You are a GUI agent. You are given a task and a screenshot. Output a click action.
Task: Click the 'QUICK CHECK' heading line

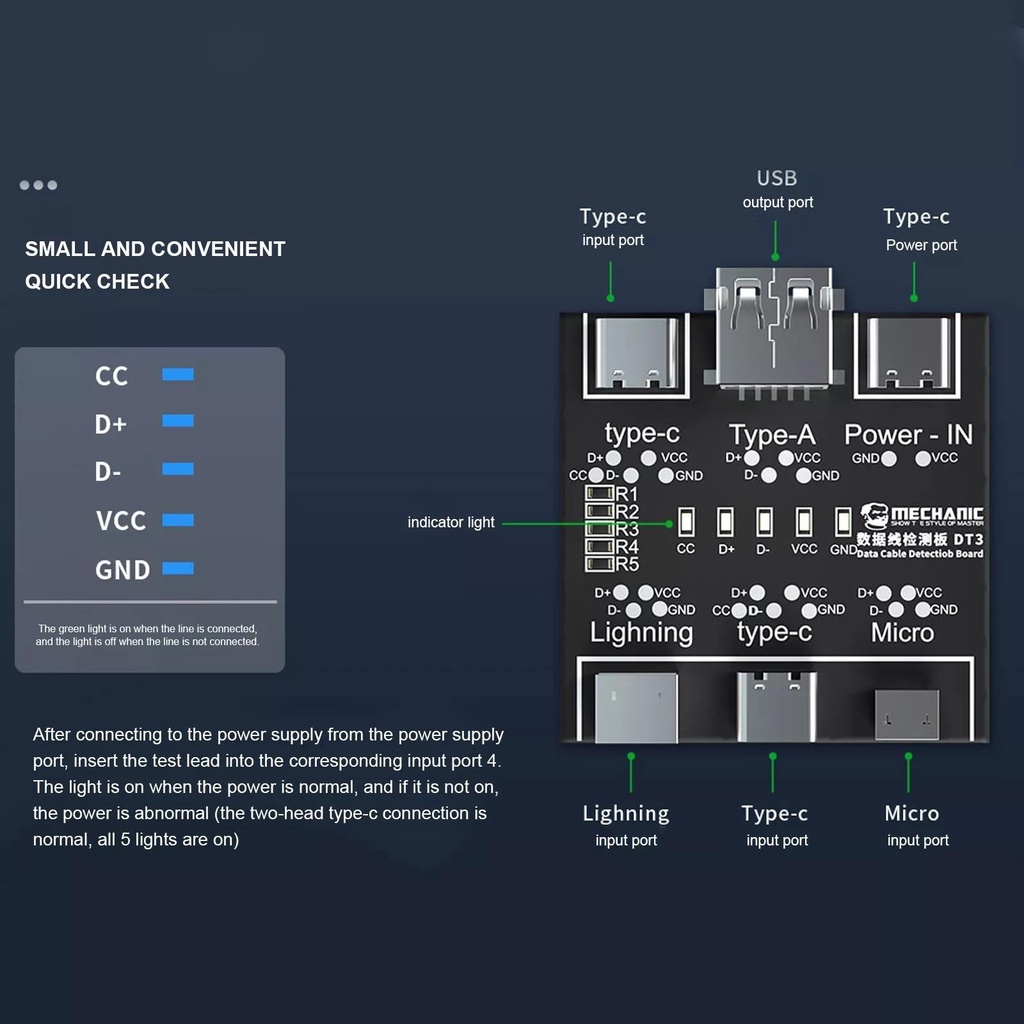pyautogui.click(x=97, y=281)
